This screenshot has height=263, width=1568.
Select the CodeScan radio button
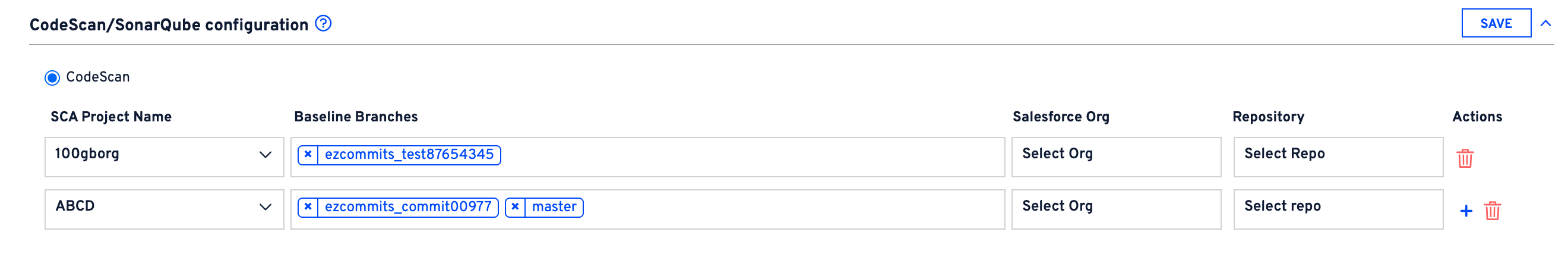(52, 78)
